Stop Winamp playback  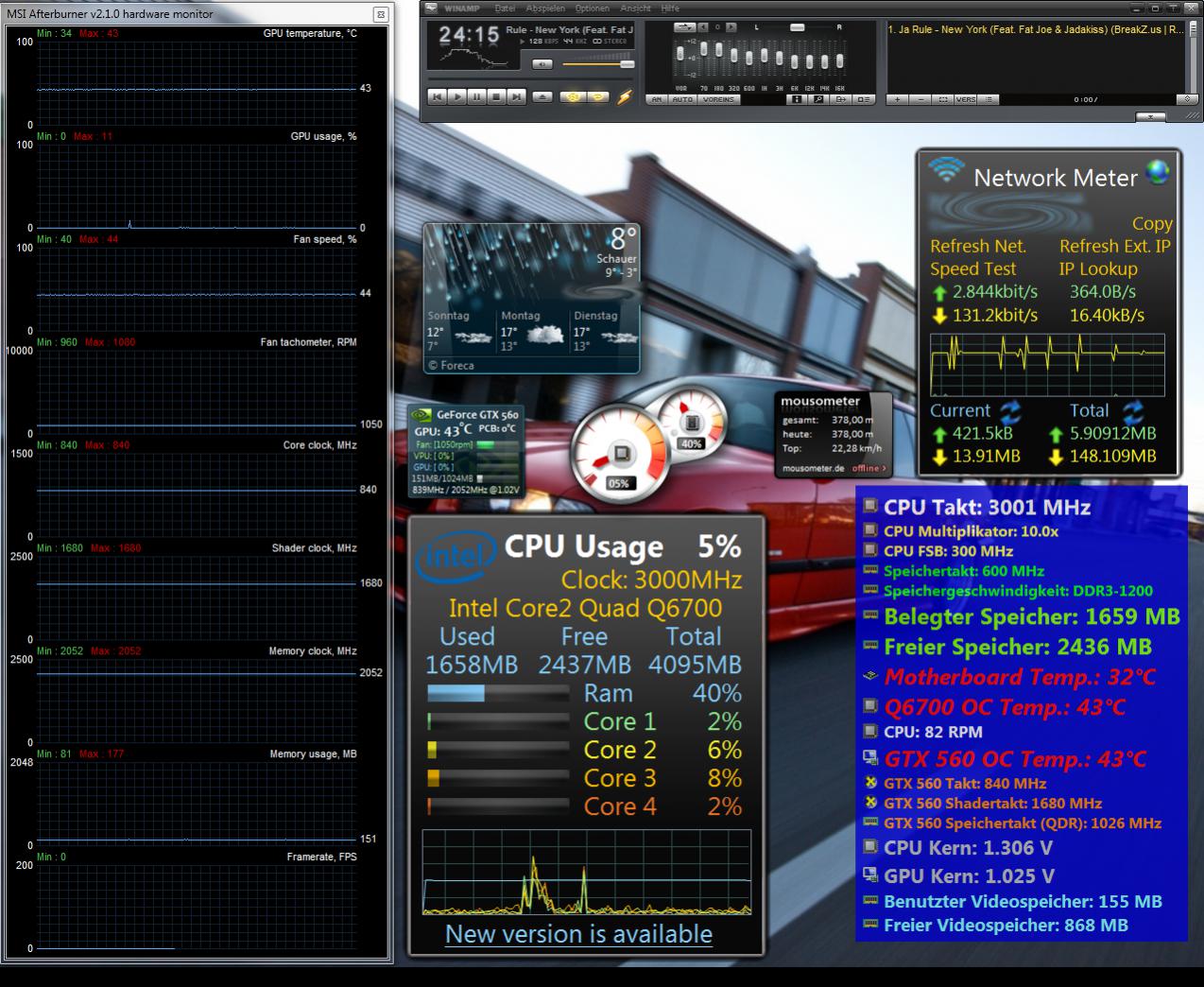(x=496, y=96)
